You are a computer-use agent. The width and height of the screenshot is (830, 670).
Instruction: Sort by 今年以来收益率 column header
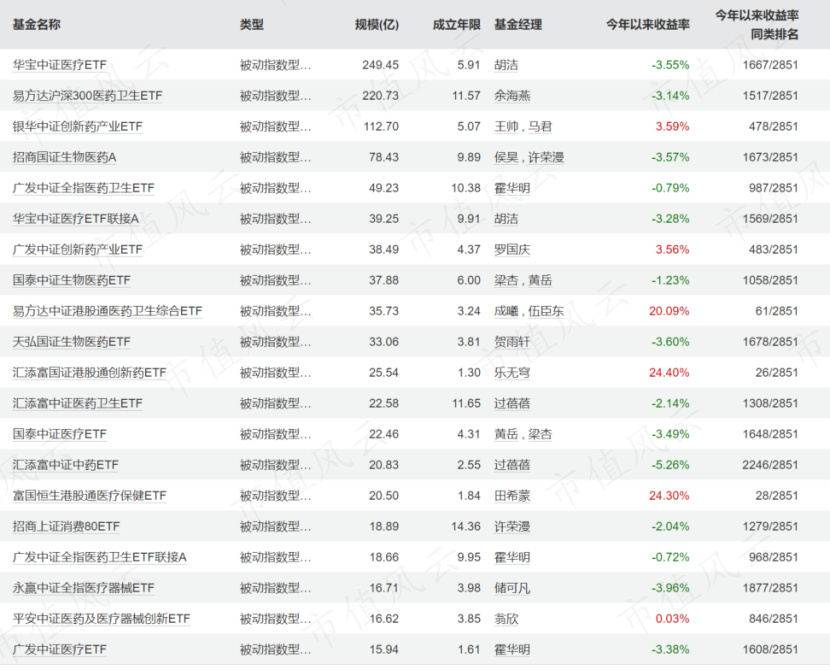(x=648, y=24)
